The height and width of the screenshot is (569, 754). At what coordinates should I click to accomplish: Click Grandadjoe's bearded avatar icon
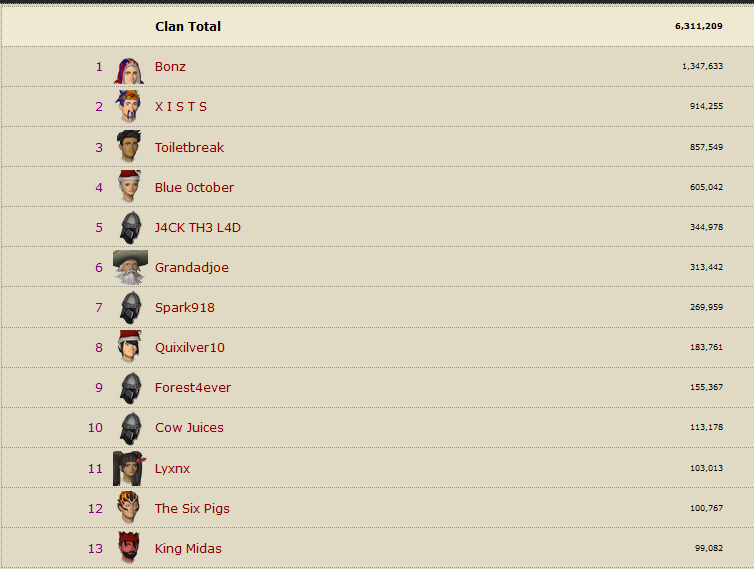point(130,267)
